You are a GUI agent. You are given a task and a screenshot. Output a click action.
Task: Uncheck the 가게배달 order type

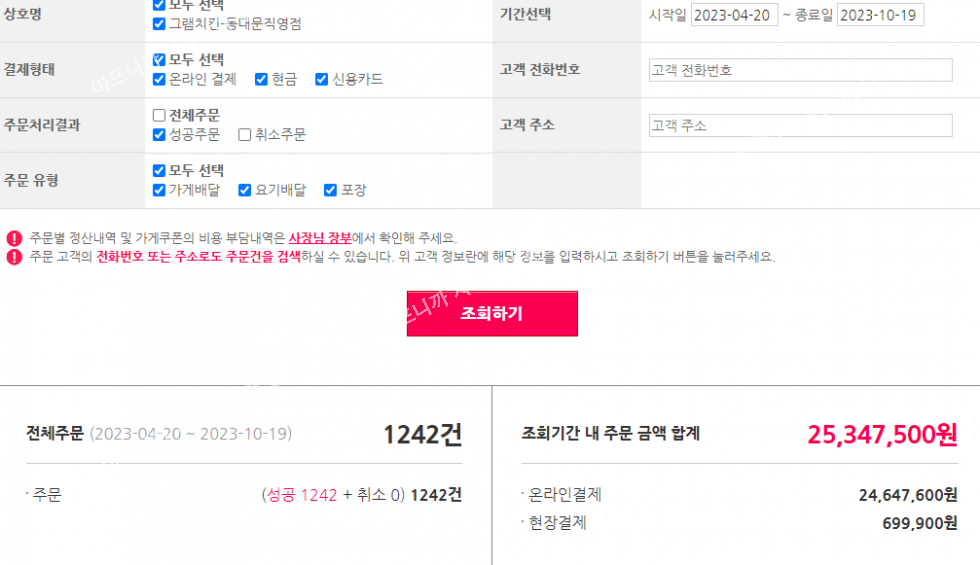tap(159, 190)
